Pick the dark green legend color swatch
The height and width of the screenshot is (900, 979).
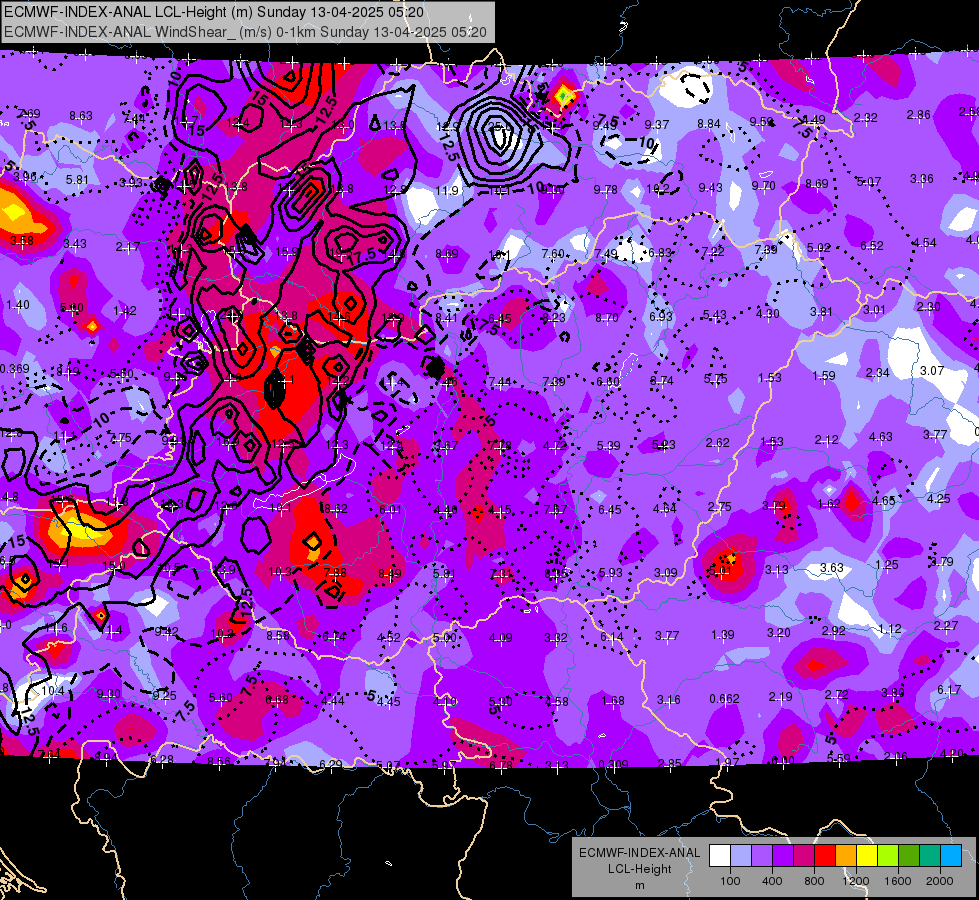(909, 855)
